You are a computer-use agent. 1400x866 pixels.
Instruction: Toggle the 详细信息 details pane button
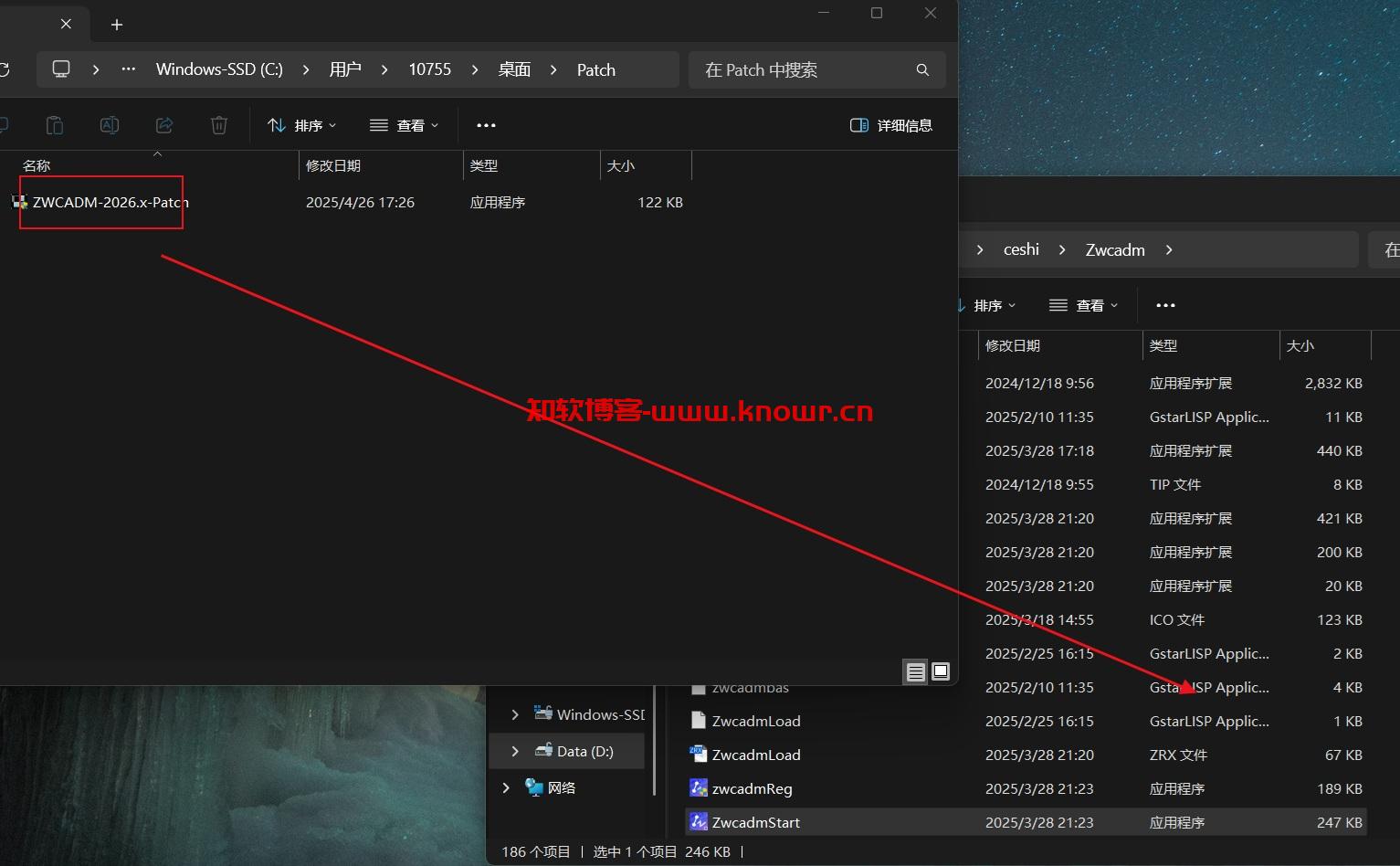[891, 125]
